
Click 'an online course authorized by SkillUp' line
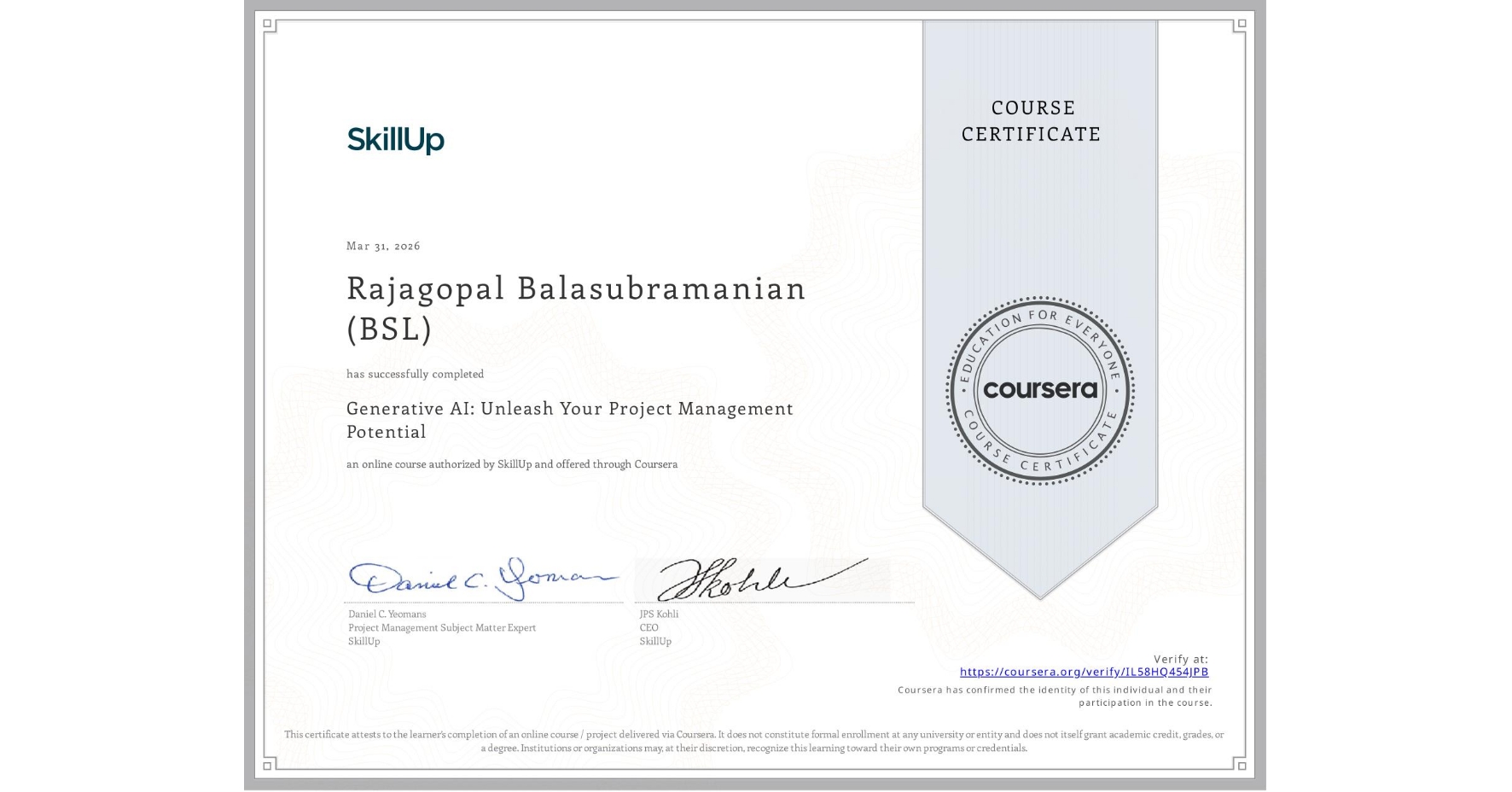coord(512,464)
